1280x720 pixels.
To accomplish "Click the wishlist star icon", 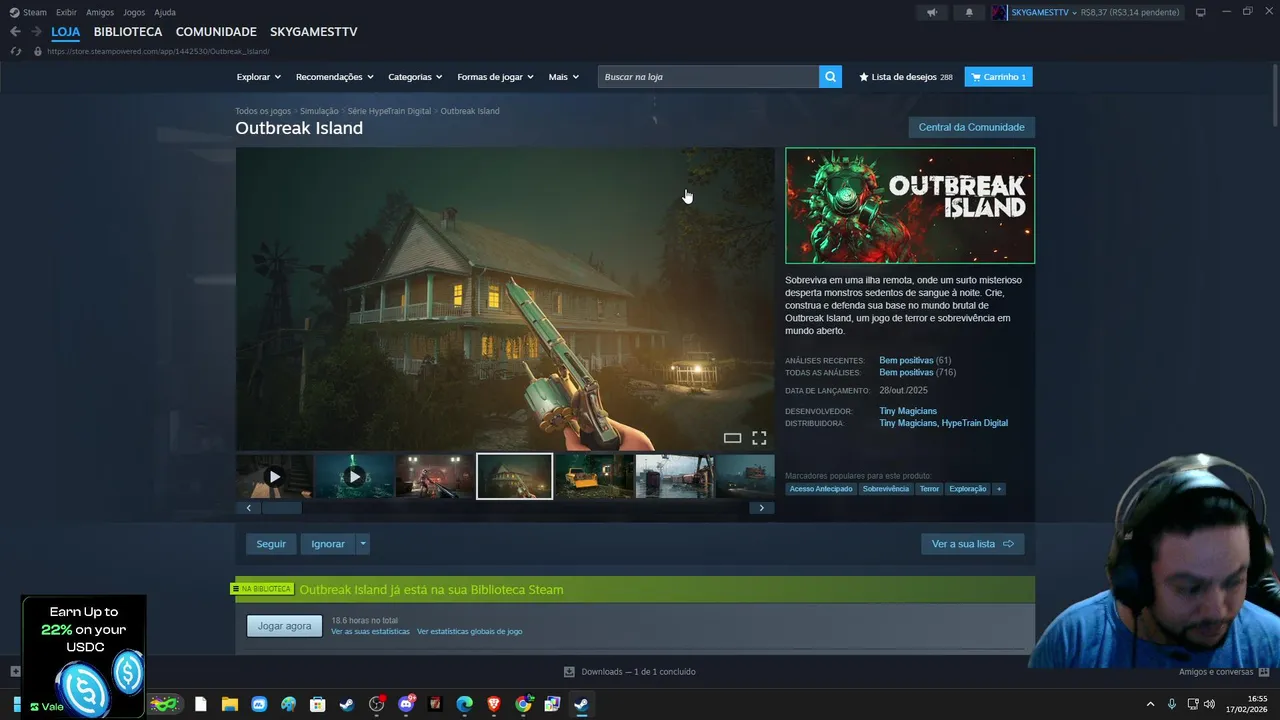I will [x=864, y=77].
